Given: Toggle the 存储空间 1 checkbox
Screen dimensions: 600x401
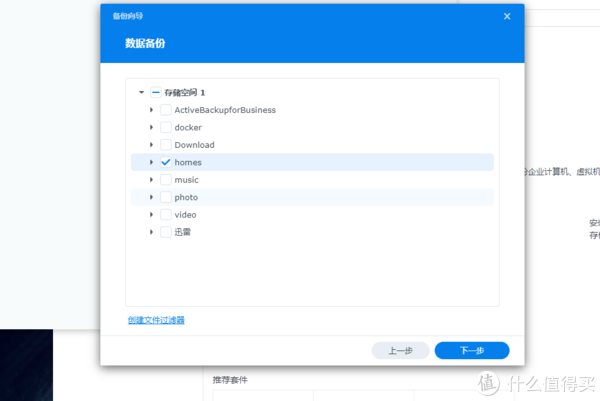Looking at the screenshot, I should point(156,92).
